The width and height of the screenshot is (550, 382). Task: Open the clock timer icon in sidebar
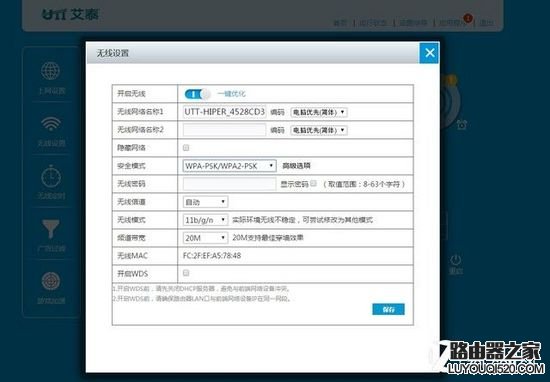click(51, 176)
